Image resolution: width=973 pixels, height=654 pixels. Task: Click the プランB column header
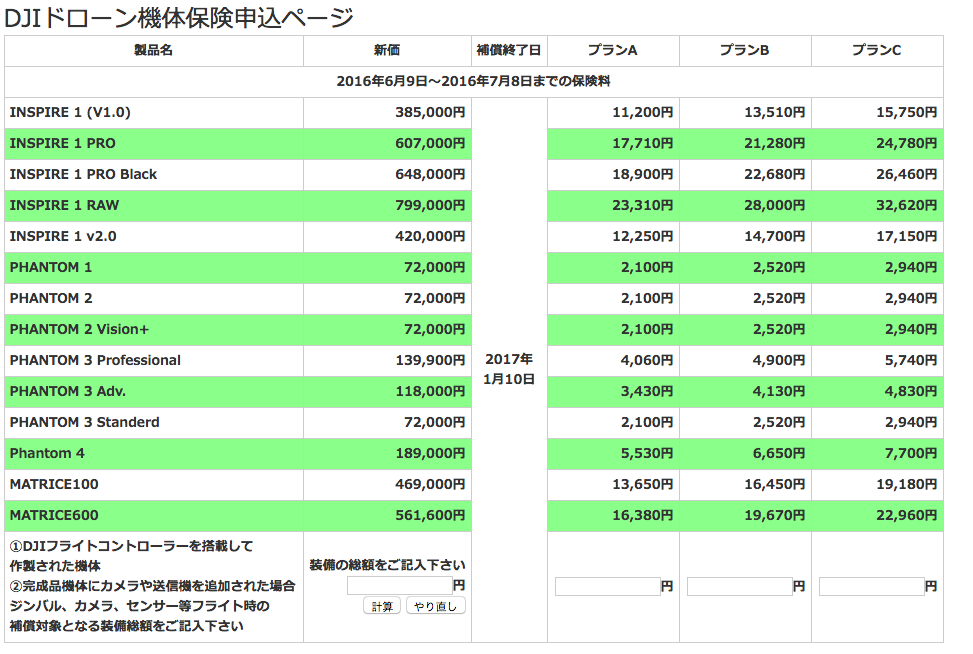tap(745, 50)
